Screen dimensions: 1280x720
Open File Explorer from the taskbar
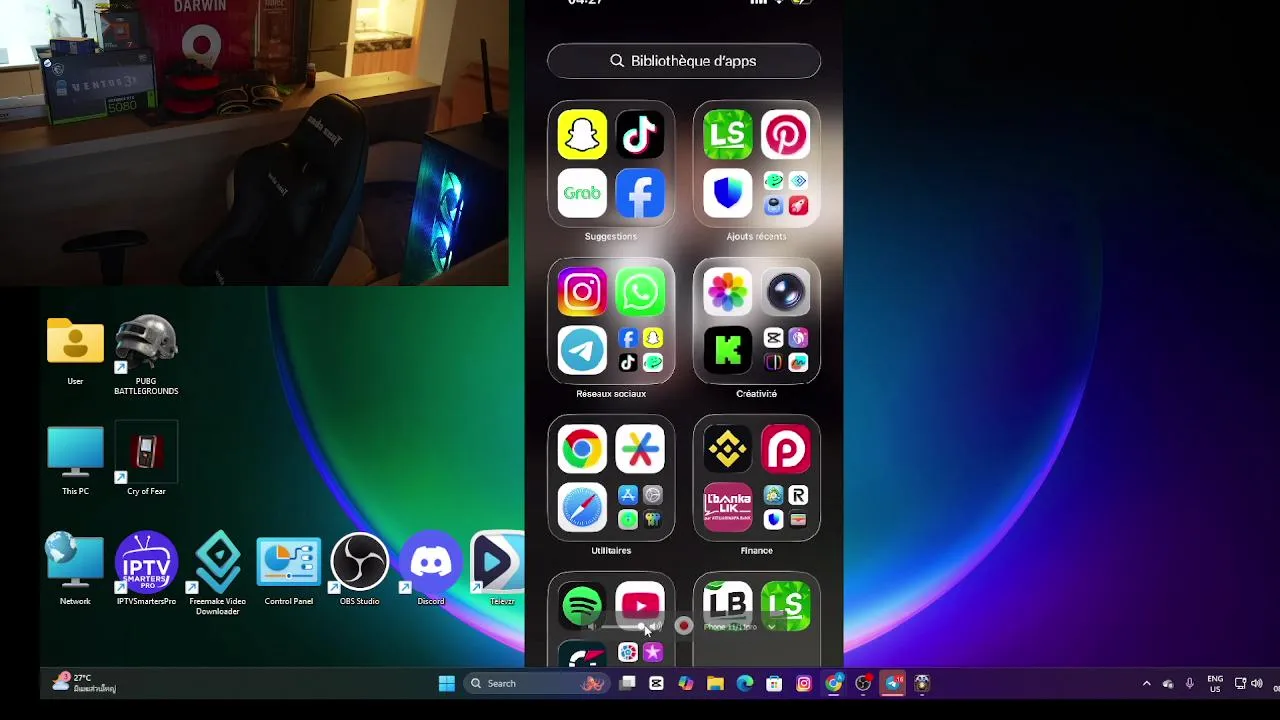point(715,683)
